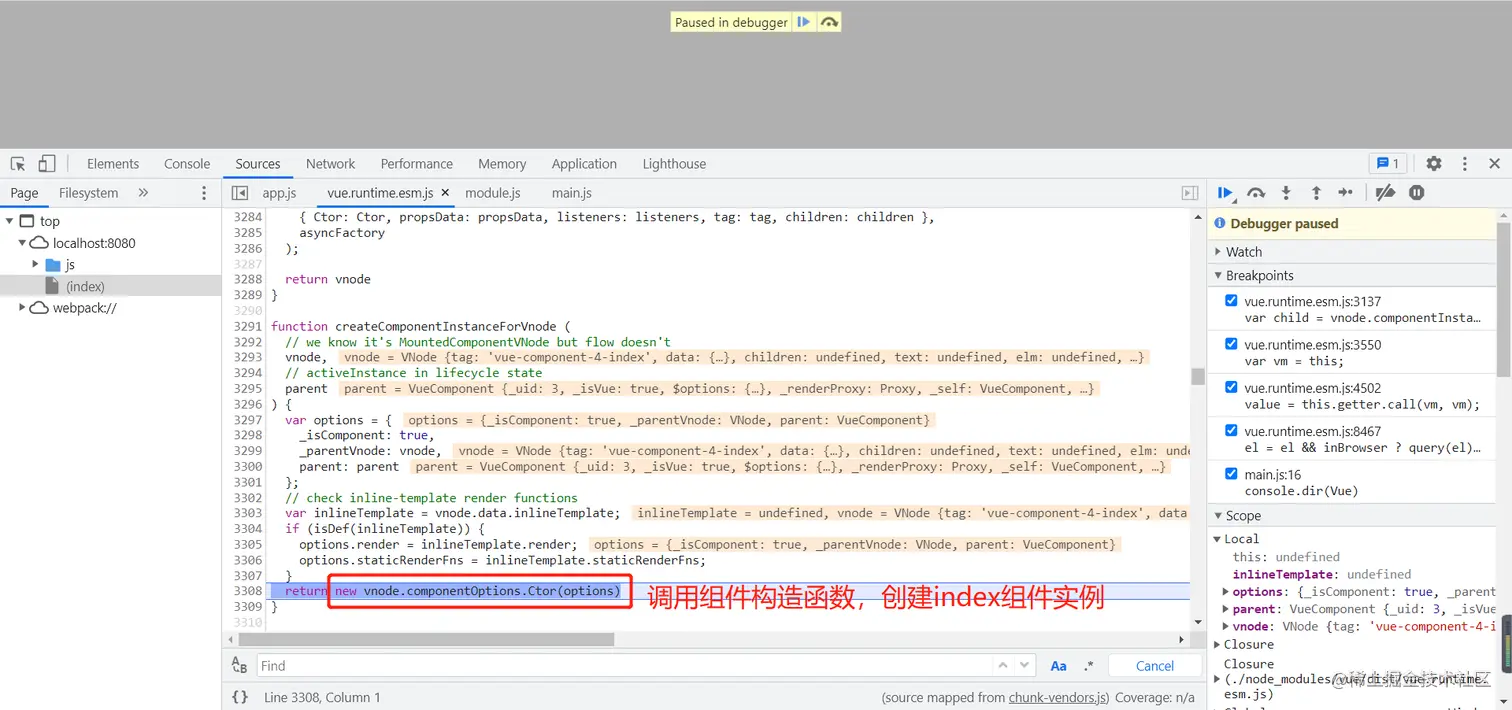This screenshot has height=710, width=1512.
Task: Toggle the device toolbar icon
Action: 47,164
